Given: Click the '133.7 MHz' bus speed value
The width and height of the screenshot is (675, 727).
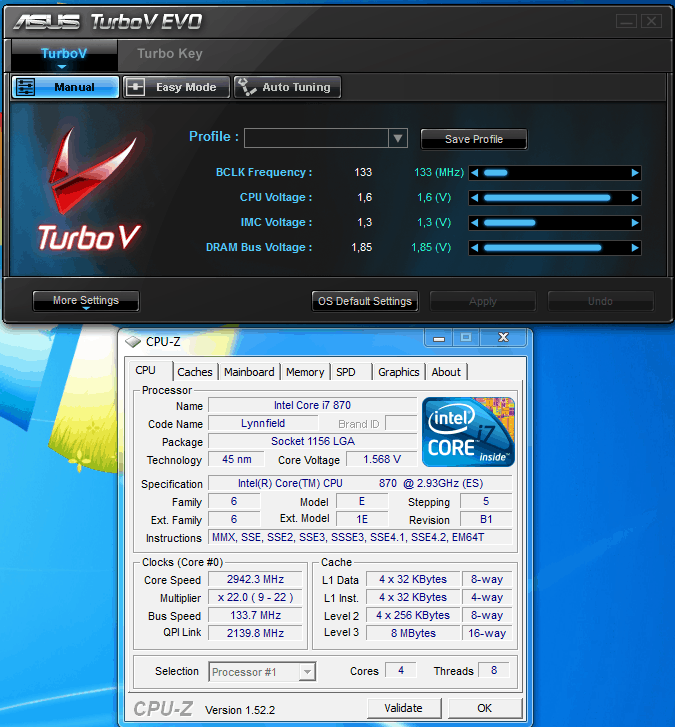Looking at the screenshot, I should (255, 616).
